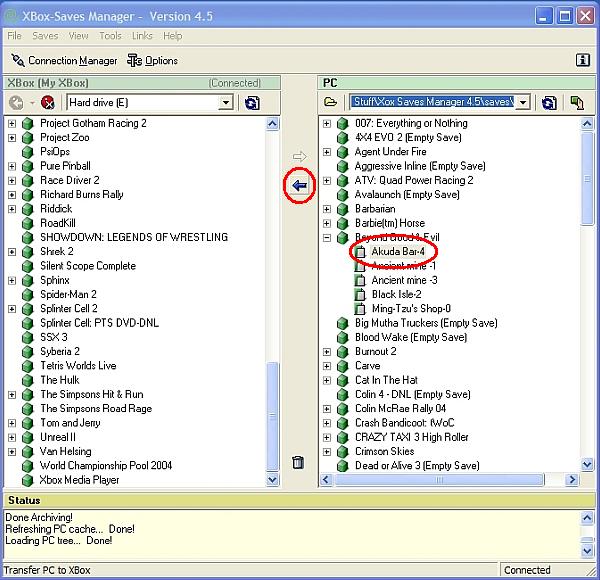Image resolution: width=600 pixels, height=580 pixels.
Task: Open the dropdown arrow next to back button
Action: (x=32, y=103)
